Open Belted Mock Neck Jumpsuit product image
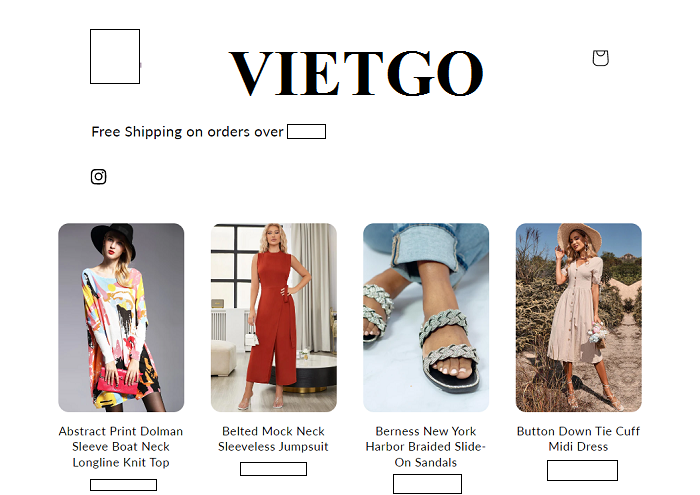Image resolution: width=700 pixels, height=495 pixels. click(x=274, y=317)
